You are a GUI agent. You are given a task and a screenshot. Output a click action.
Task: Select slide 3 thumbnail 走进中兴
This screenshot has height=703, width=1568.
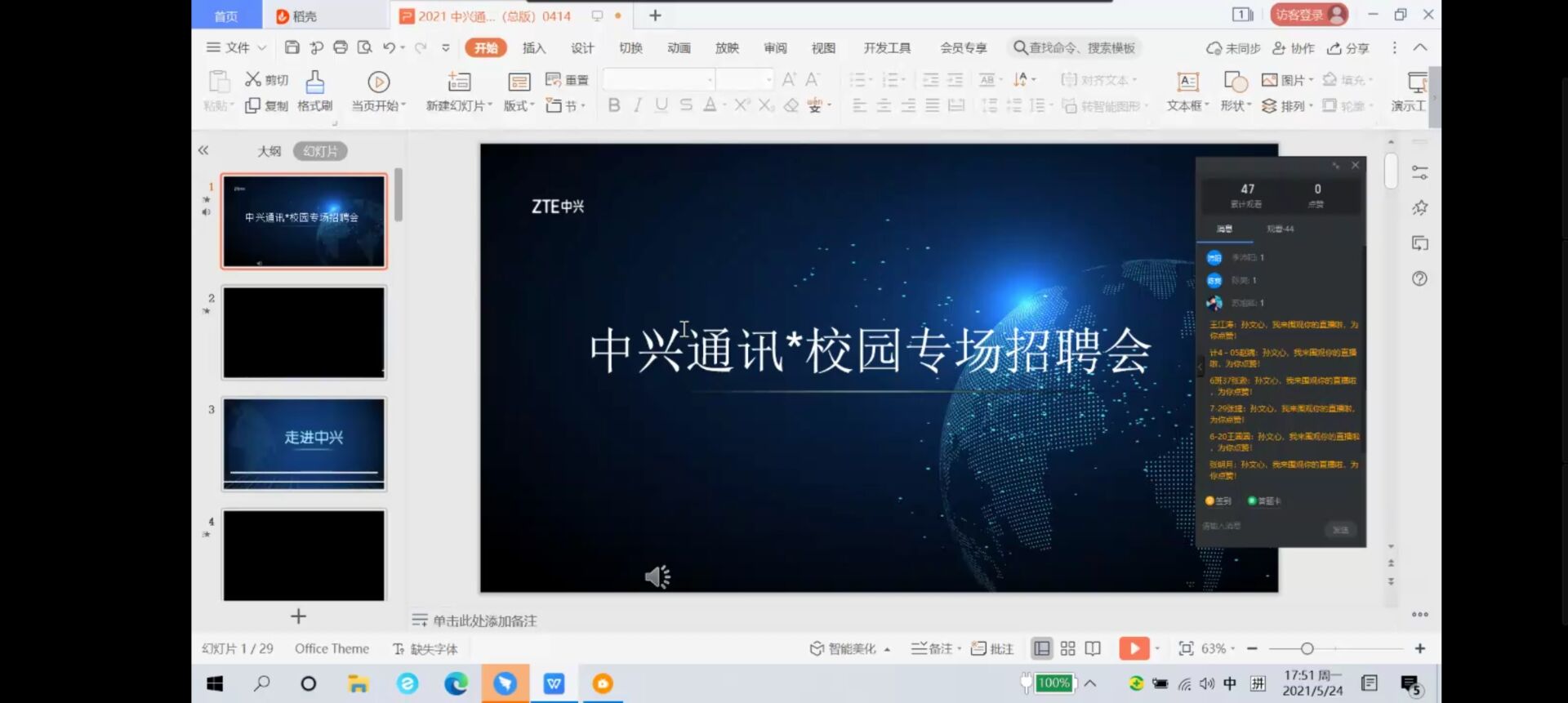coord(304,443)
